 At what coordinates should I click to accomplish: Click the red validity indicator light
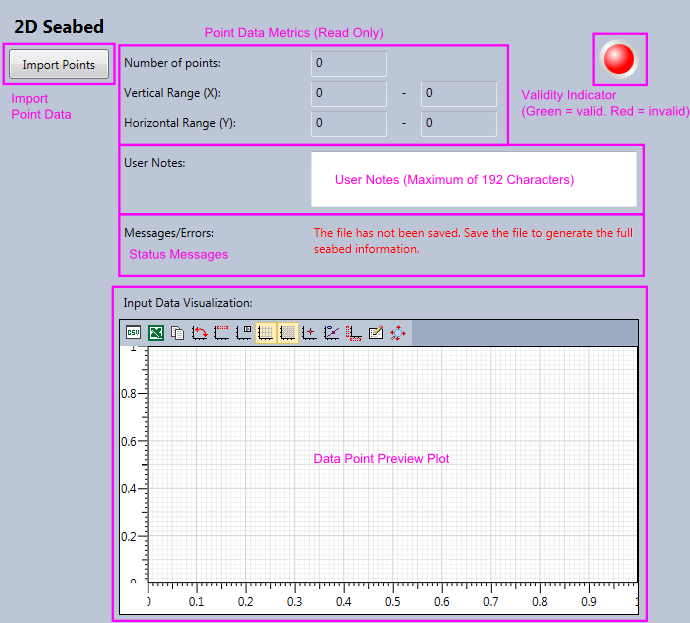point(619,59)
